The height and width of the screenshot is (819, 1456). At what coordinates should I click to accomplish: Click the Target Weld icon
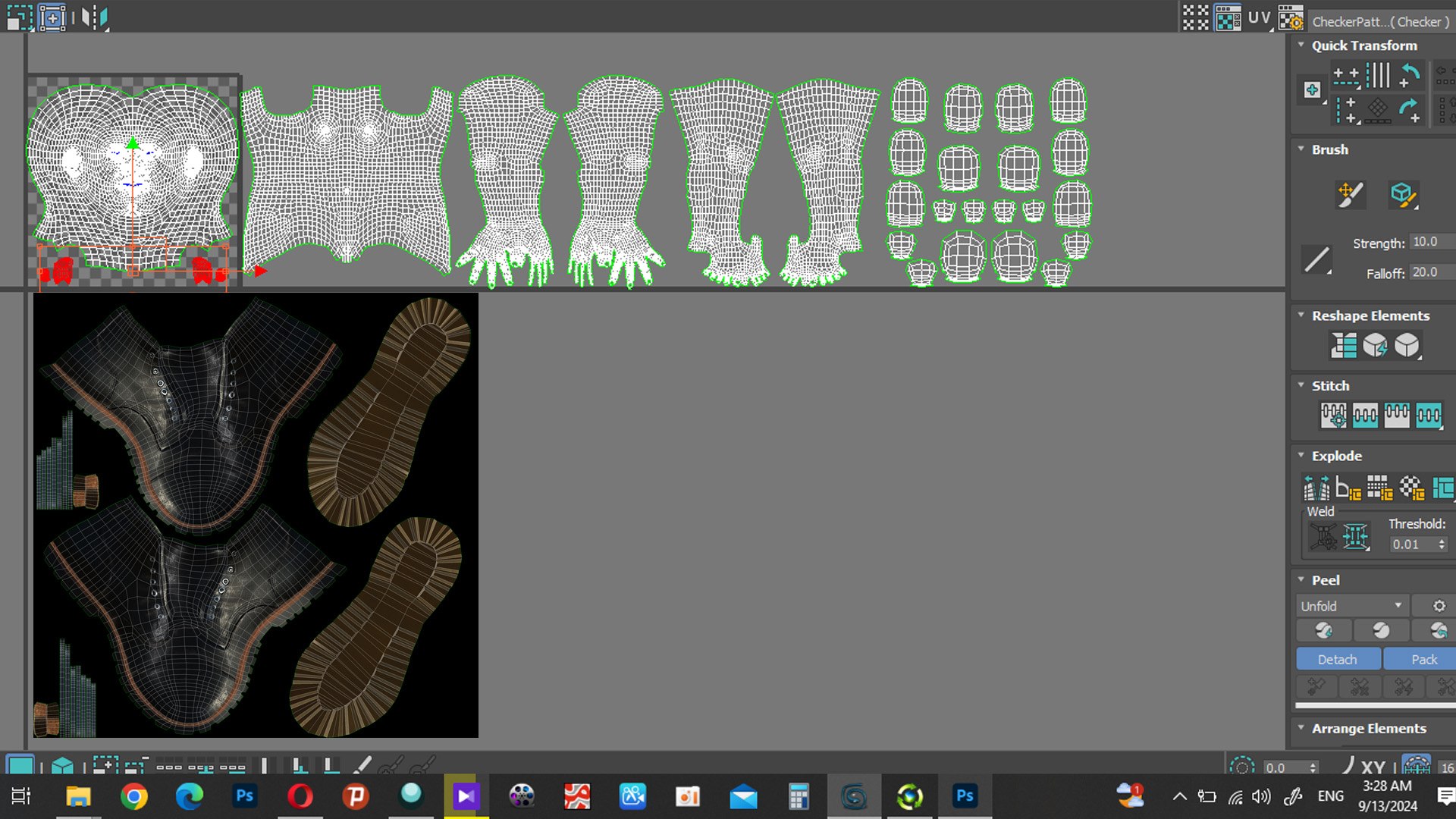coord(1323,537)
